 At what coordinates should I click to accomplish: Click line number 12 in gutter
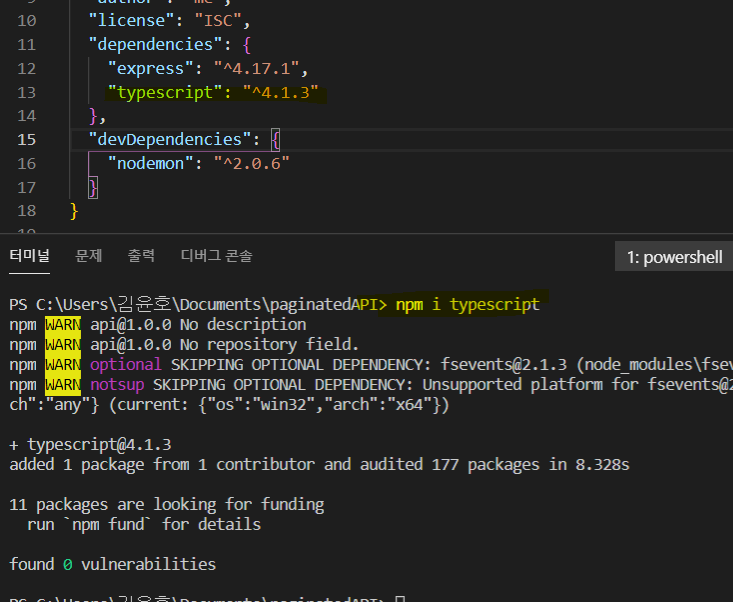(27, 69)
